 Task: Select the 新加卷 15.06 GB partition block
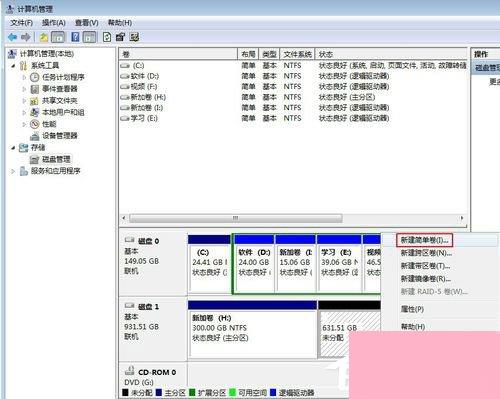[x=295, y=263]
